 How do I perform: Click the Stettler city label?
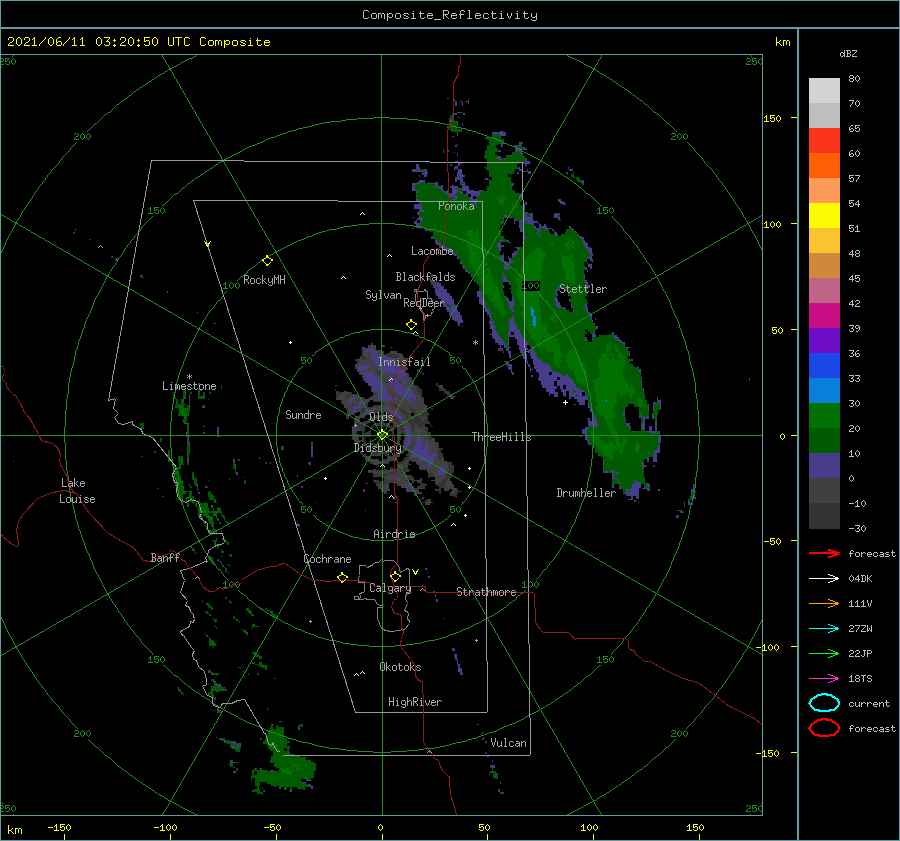(583, 289)
